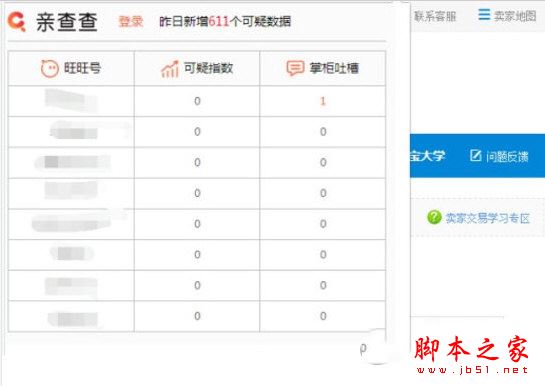The image size is (545, 386).
Task: Click the 可疑指数 chart icon
Action: (170, 68)
